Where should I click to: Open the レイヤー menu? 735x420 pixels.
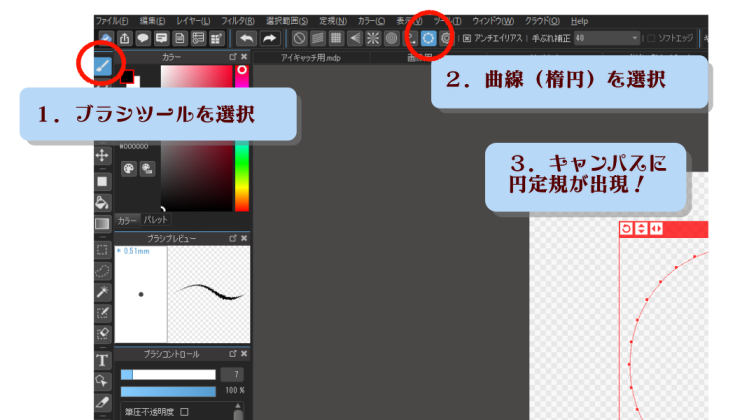point(193,21)
